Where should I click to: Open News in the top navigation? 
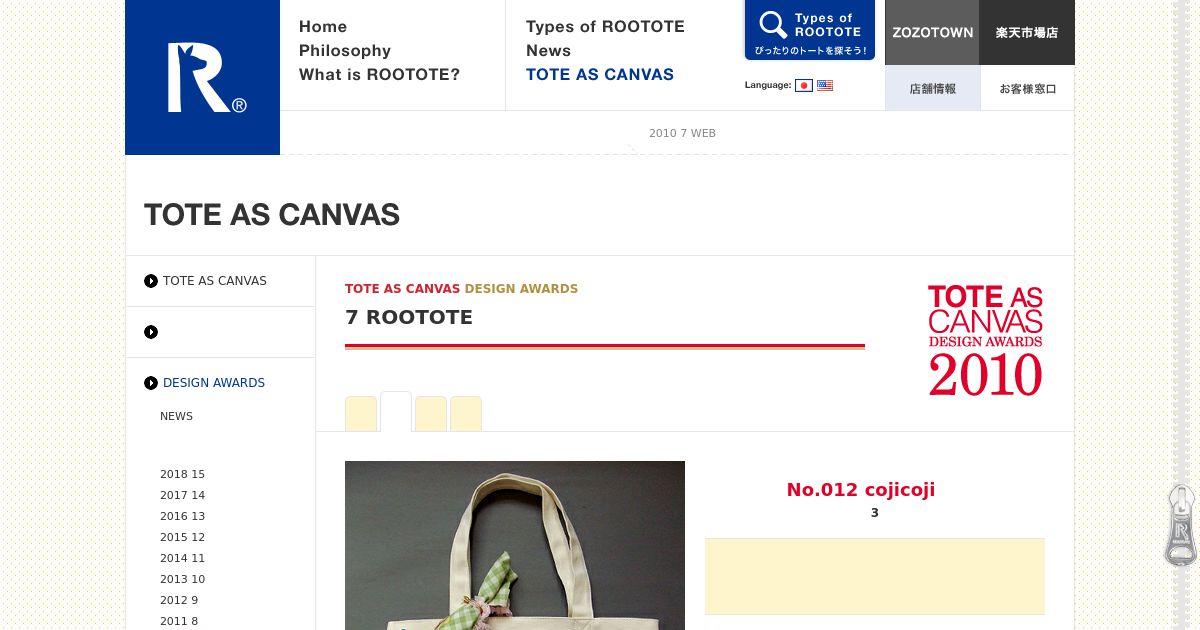point(548,51)
